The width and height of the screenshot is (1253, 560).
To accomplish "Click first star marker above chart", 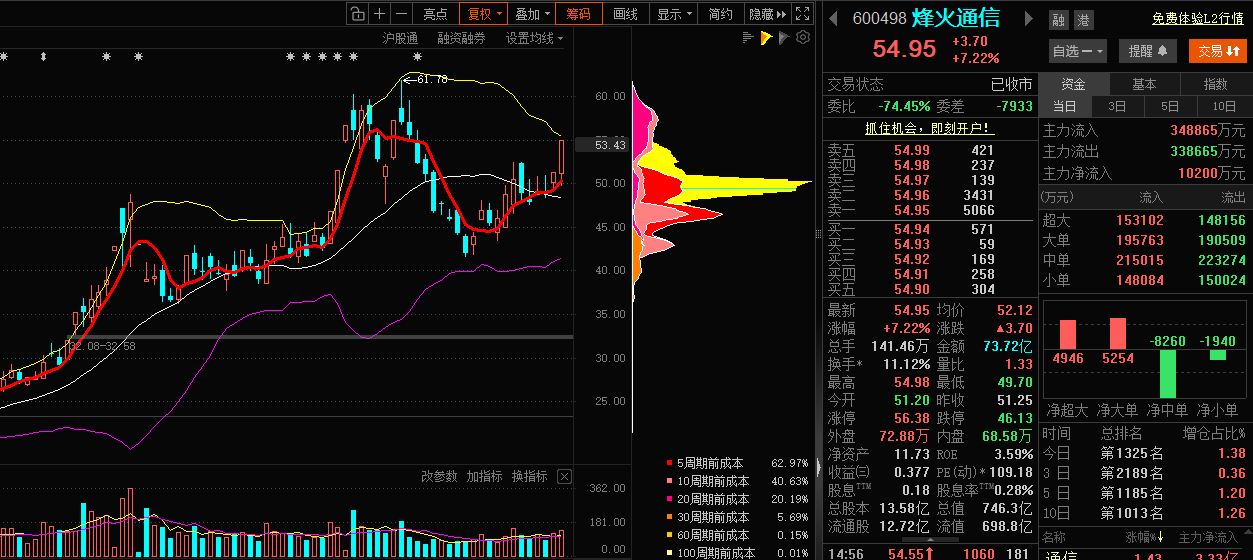I will tap(4, 57).
